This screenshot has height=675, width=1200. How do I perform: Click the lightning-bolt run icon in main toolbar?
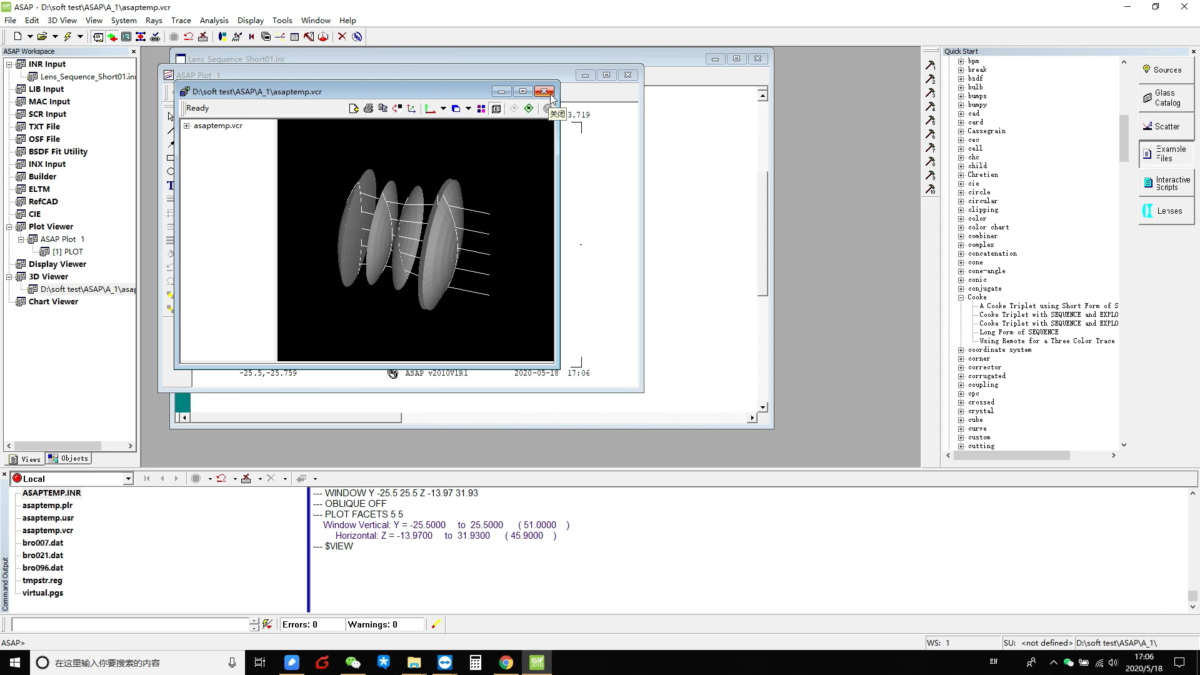(x=67, y=37)
